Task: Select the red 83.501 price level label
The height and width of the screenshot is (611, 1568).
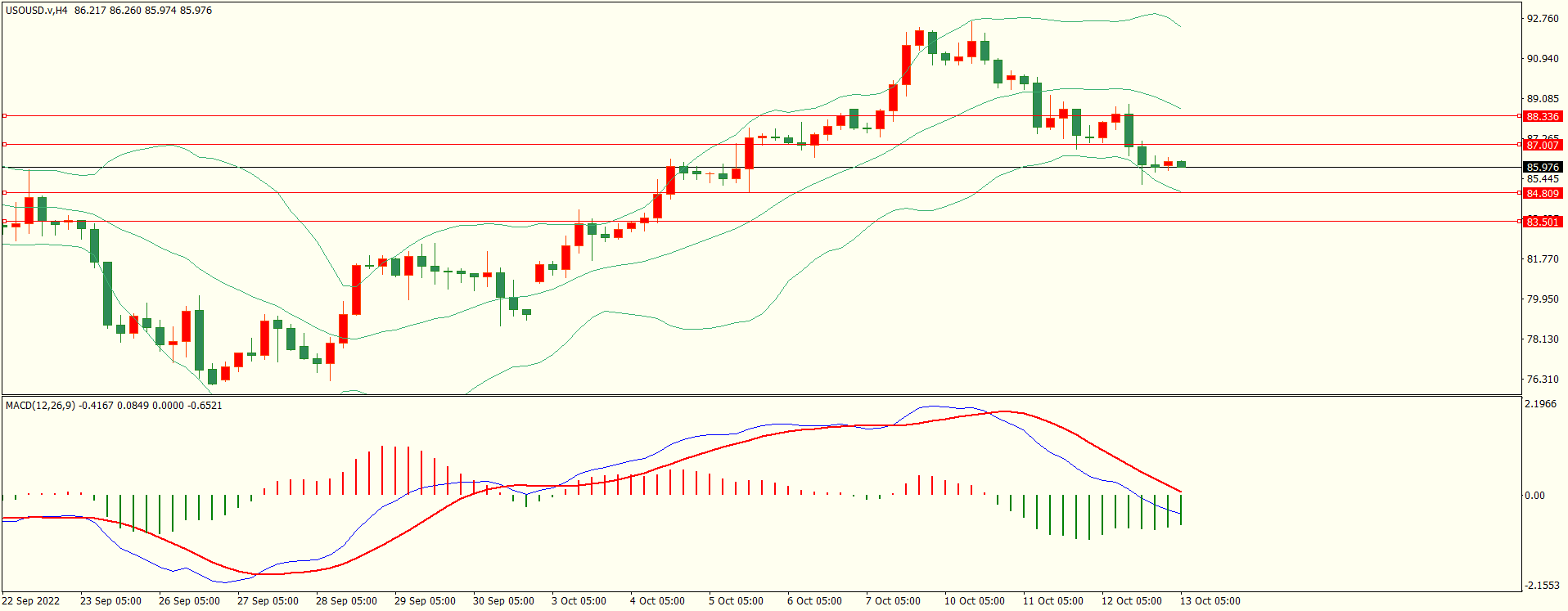Action: pyautogui.click(x=1543, y=222)
